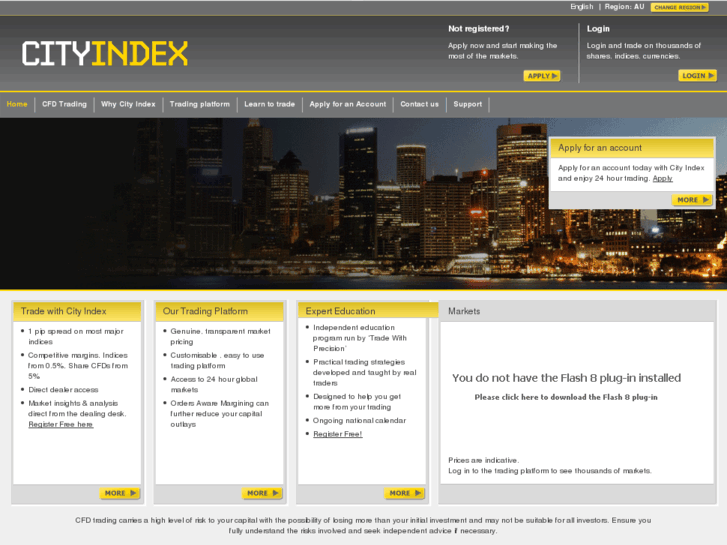Click the CHANGE REGION button
The width and height of the screenshot is (727, 545).
[679, 7]
